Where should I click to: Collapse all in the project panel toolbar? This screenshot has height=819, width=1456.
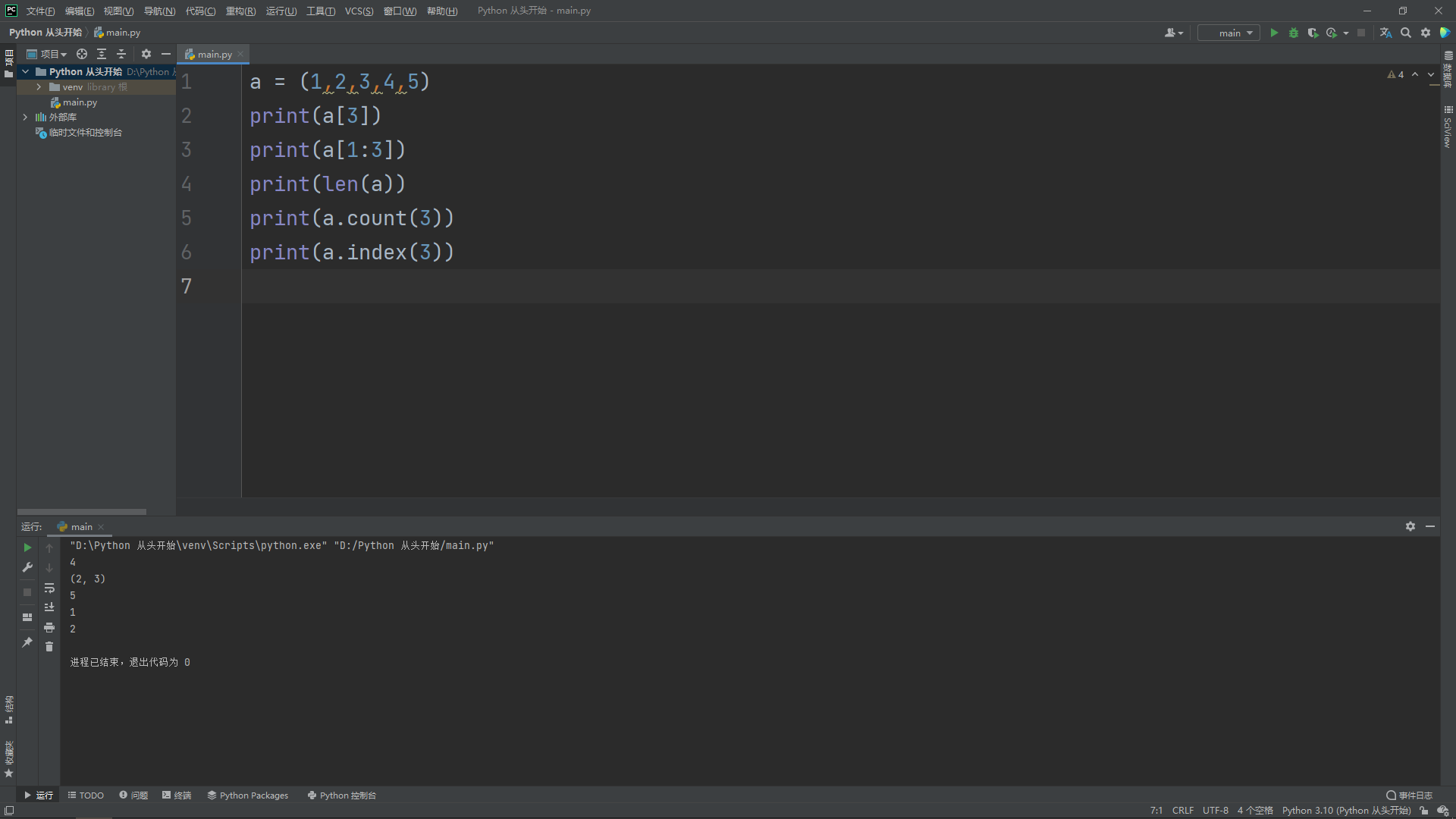(121, 55)
